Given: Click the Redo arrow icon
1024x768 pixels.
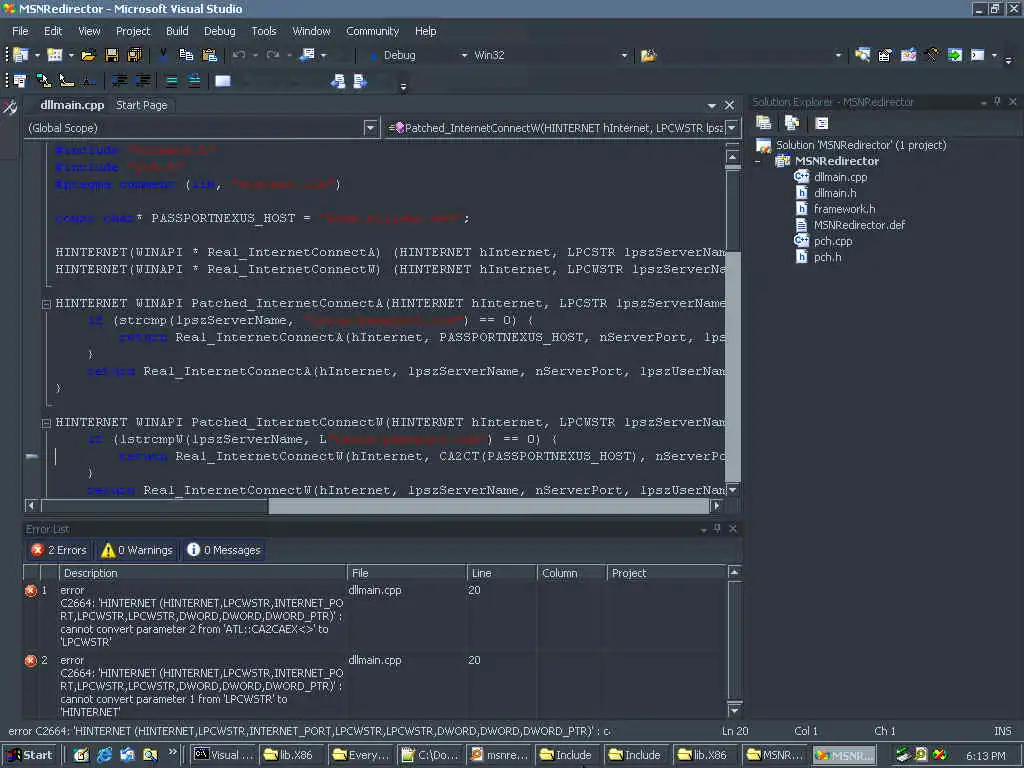Looking at the screenshot, I should pos(273,56).
